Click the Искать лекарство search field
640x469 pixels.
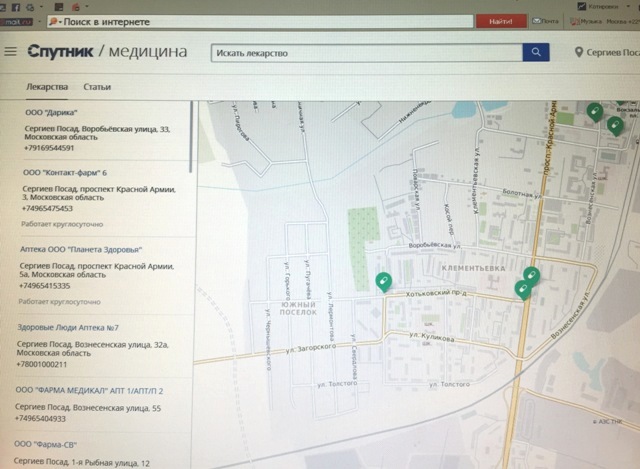[x=367, y=53]
